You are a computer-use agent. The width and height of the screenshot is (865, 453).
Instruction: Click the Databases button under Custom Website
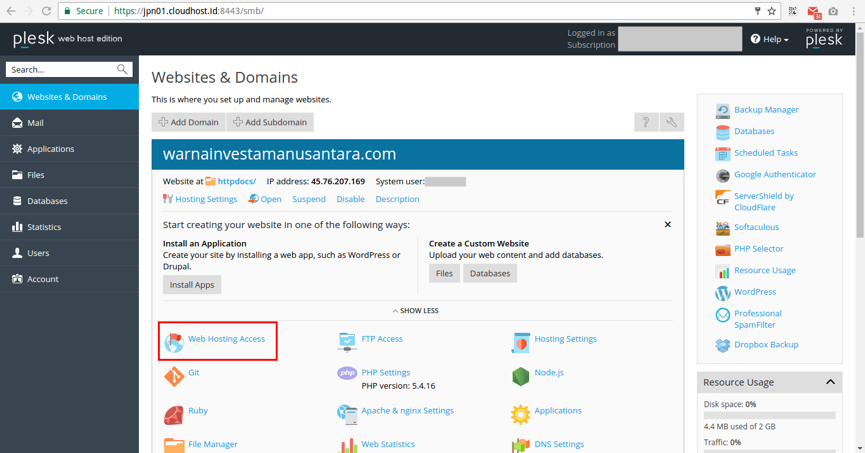pos(490,273)
